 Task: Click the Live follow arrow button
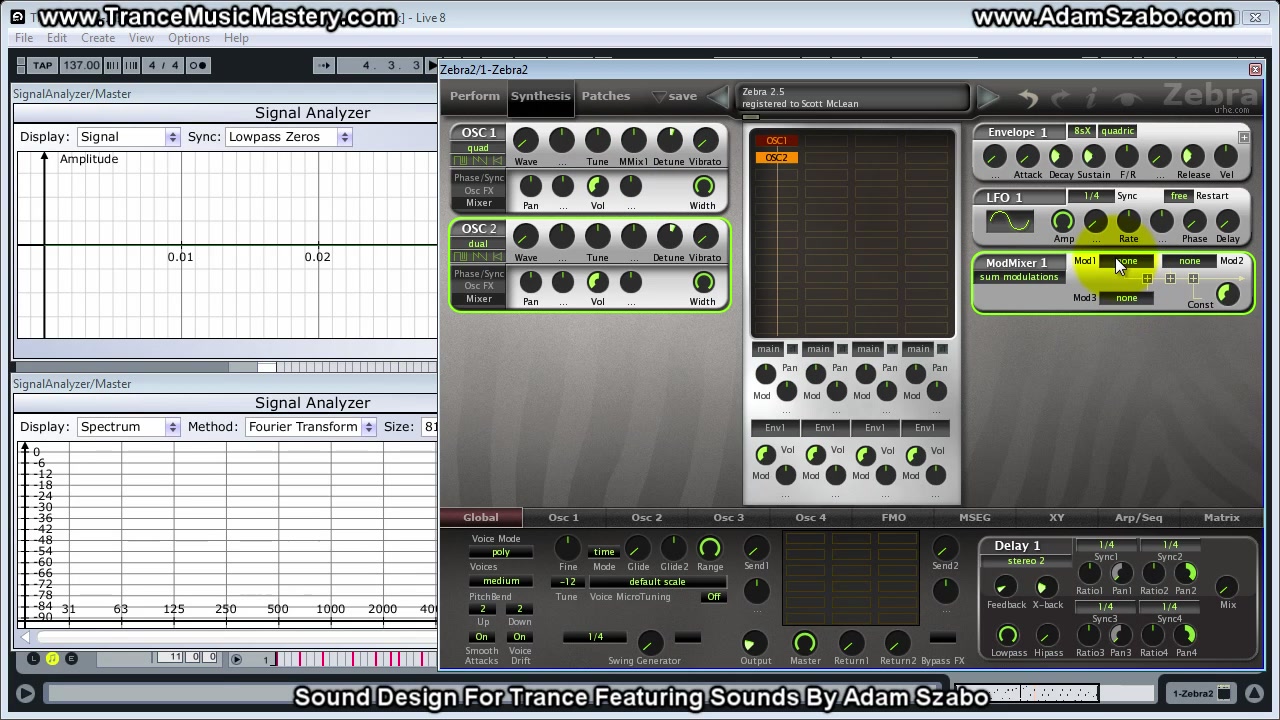tap(324, 66)
